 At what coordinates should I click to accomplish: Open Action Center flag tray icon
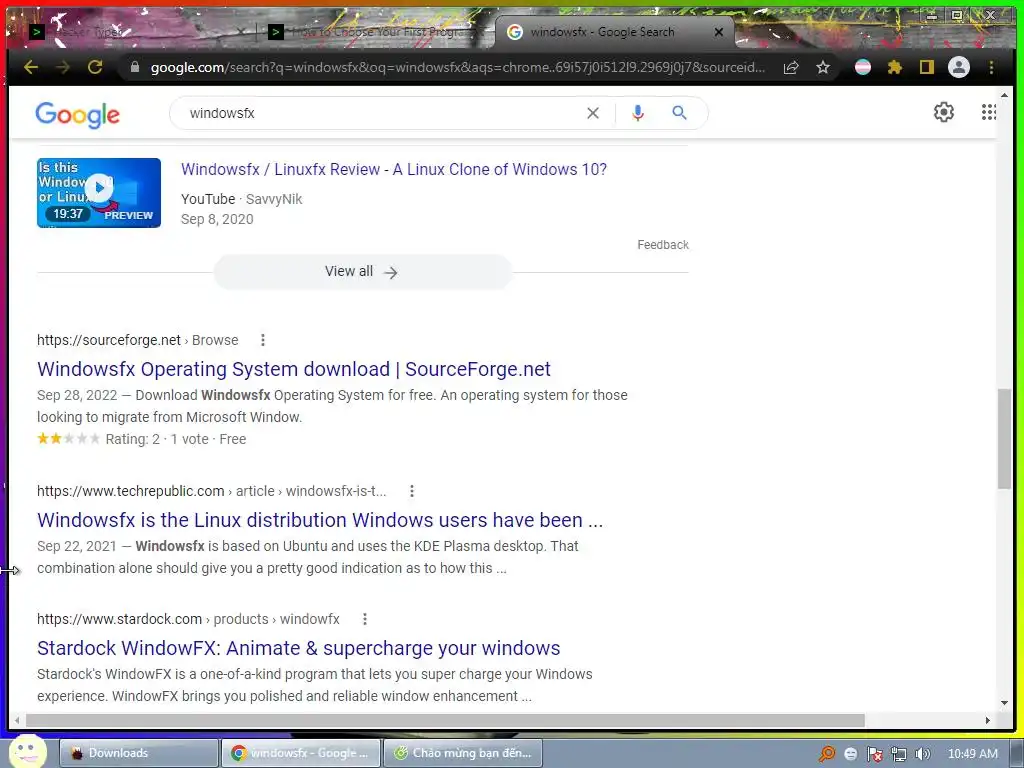874,754
